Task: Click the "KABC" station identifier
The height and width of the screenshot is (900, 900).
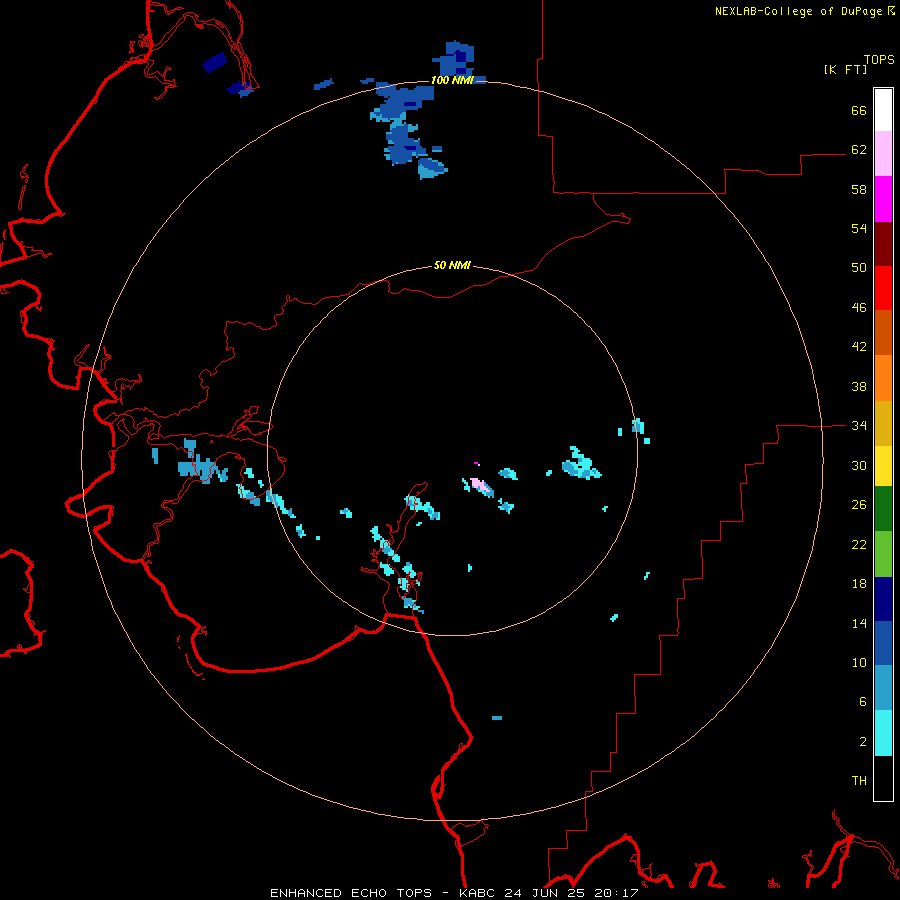Action: coord(479,893)
